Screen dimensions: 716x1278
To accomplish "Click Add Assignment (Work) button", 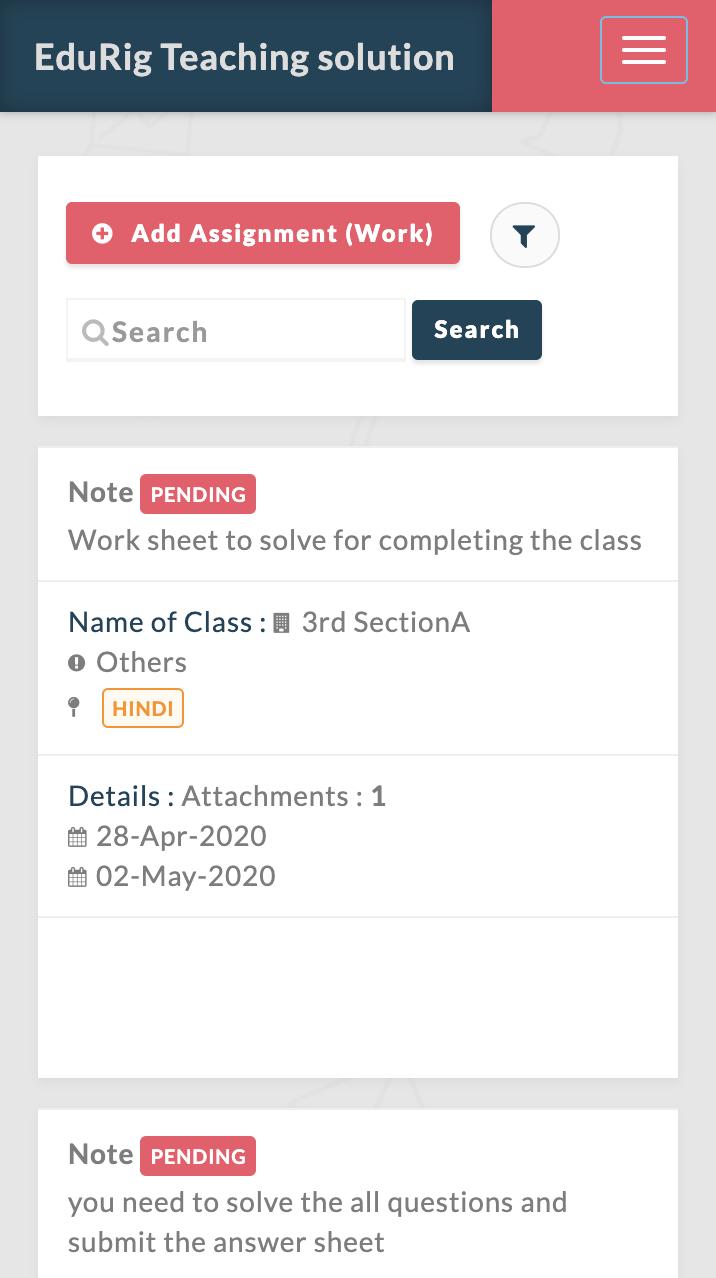I will pos(263,233).
